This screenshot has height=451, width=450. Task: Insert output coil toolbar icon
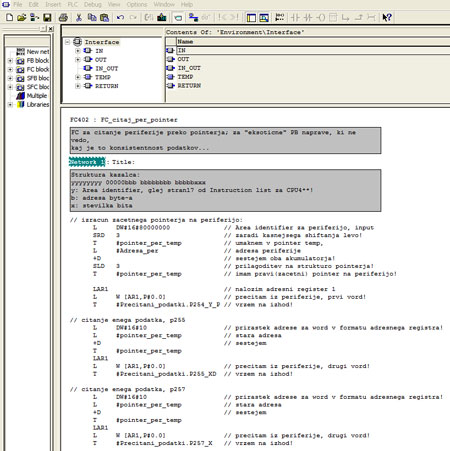pos(320,17)
